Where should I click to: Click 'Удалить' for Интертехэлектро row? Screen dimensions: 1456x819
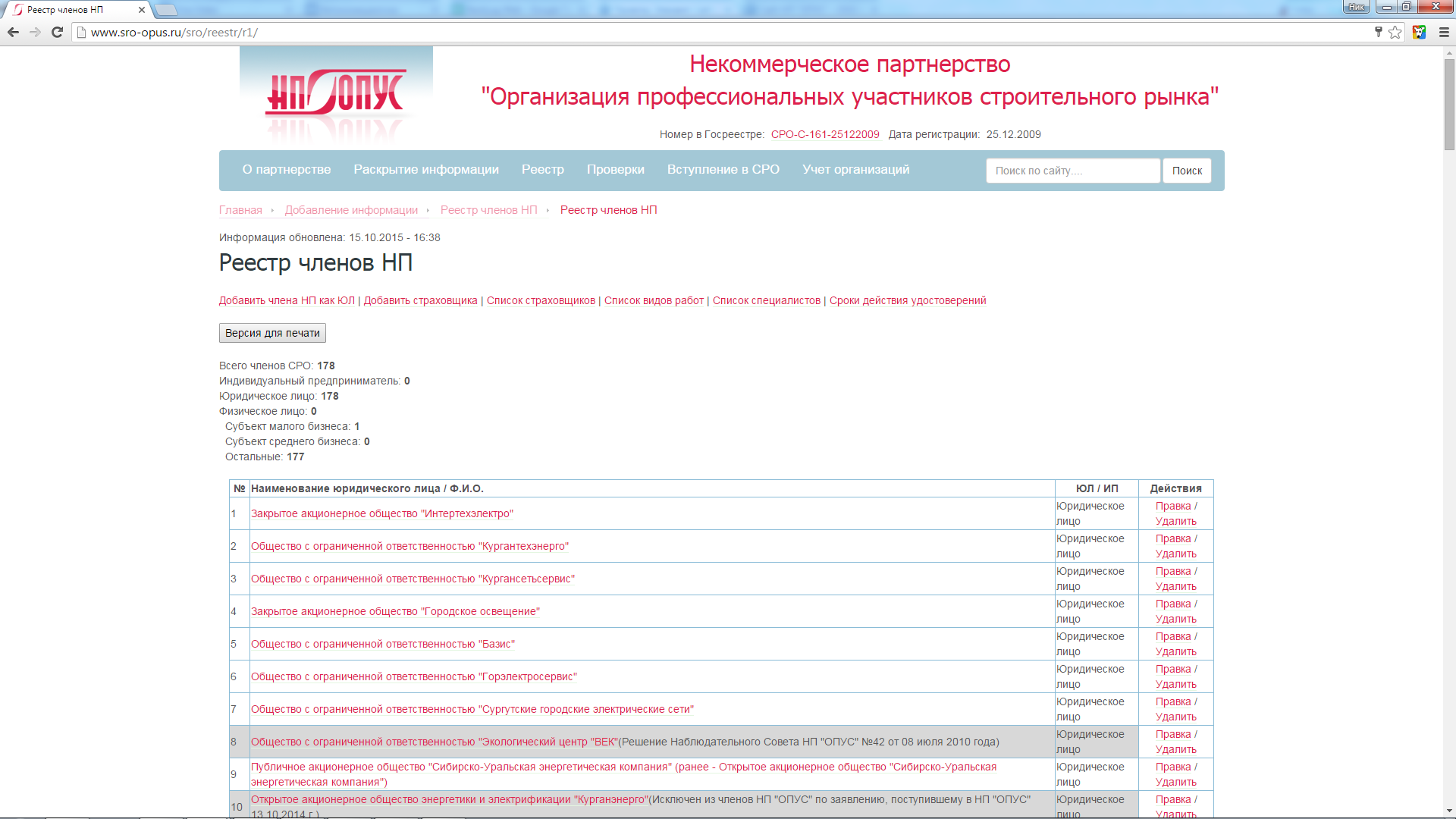pyautogui.click(x=1176, y=522)
